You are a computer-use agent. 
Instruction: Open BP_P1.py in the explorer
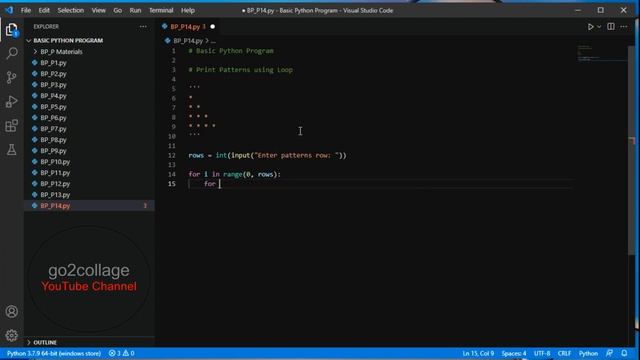pyautogui.click(x=53, y=62)
